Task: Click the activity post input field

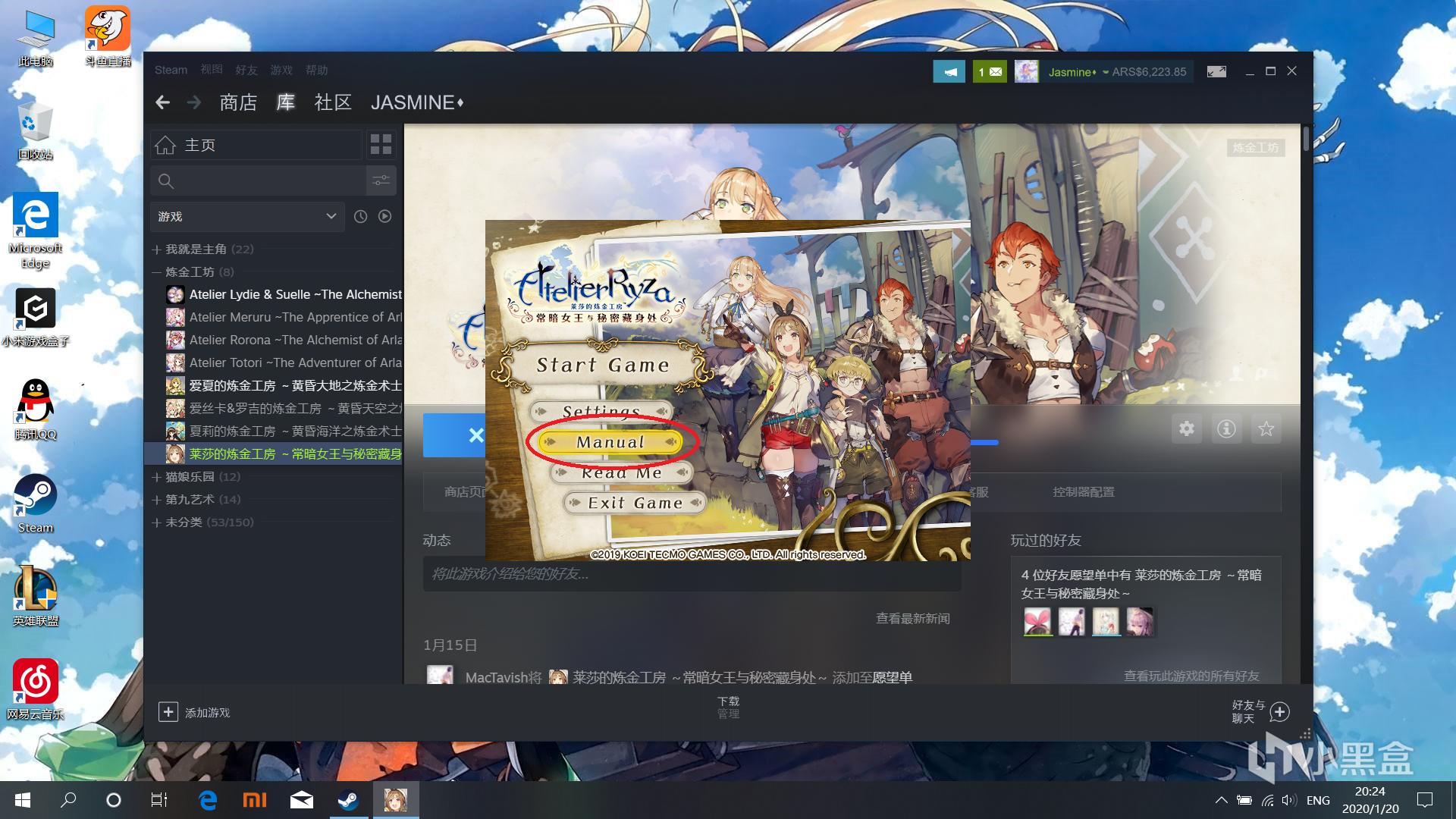Action: [692, 574]
